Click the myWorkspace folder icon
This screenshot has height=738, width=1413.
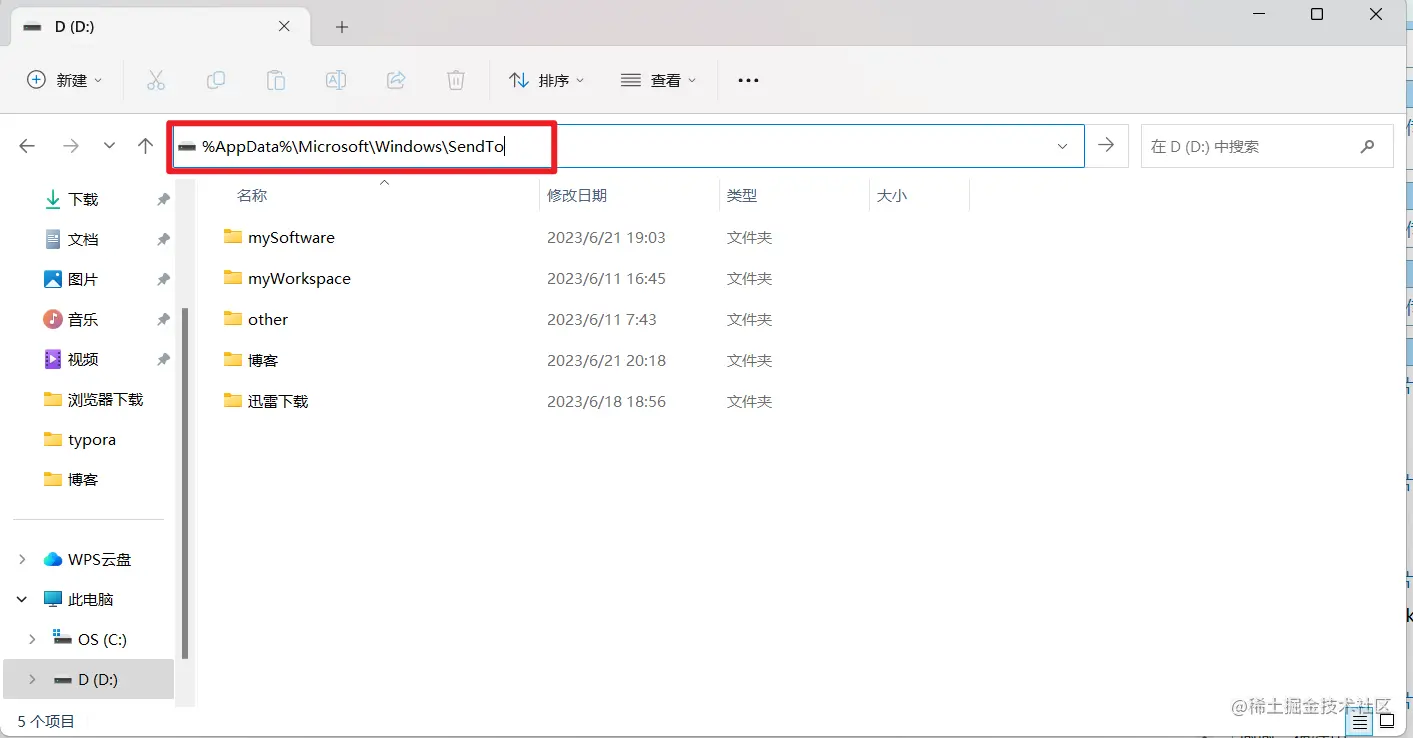point(233,278)
